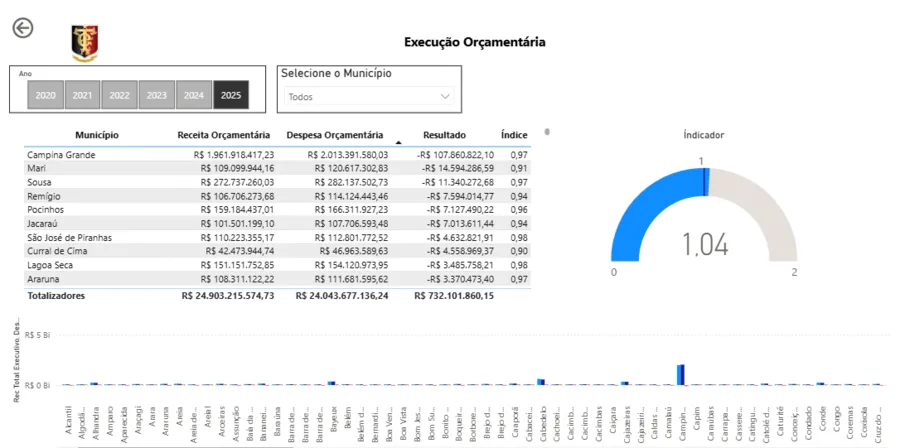This screenshot has height=448, width=900.
Task: Open the Selecione o Município dropdown
Action: 368,97
